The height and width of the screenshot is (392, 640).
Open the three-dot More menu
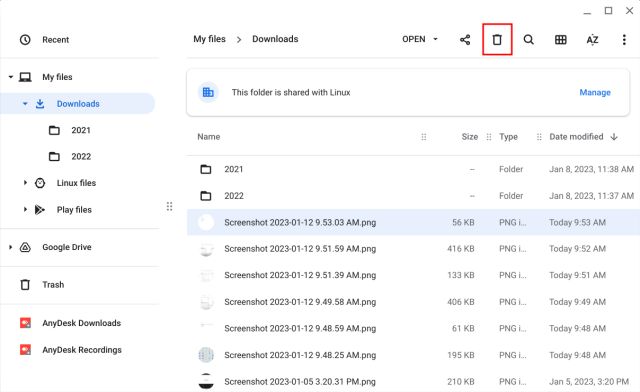pos(624,40)
